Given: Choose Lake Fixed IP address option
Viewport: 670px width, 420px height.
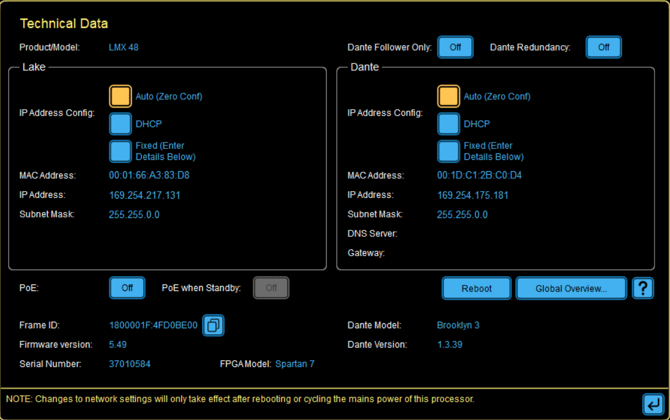Looking at the screenshot, I should 120,151.
